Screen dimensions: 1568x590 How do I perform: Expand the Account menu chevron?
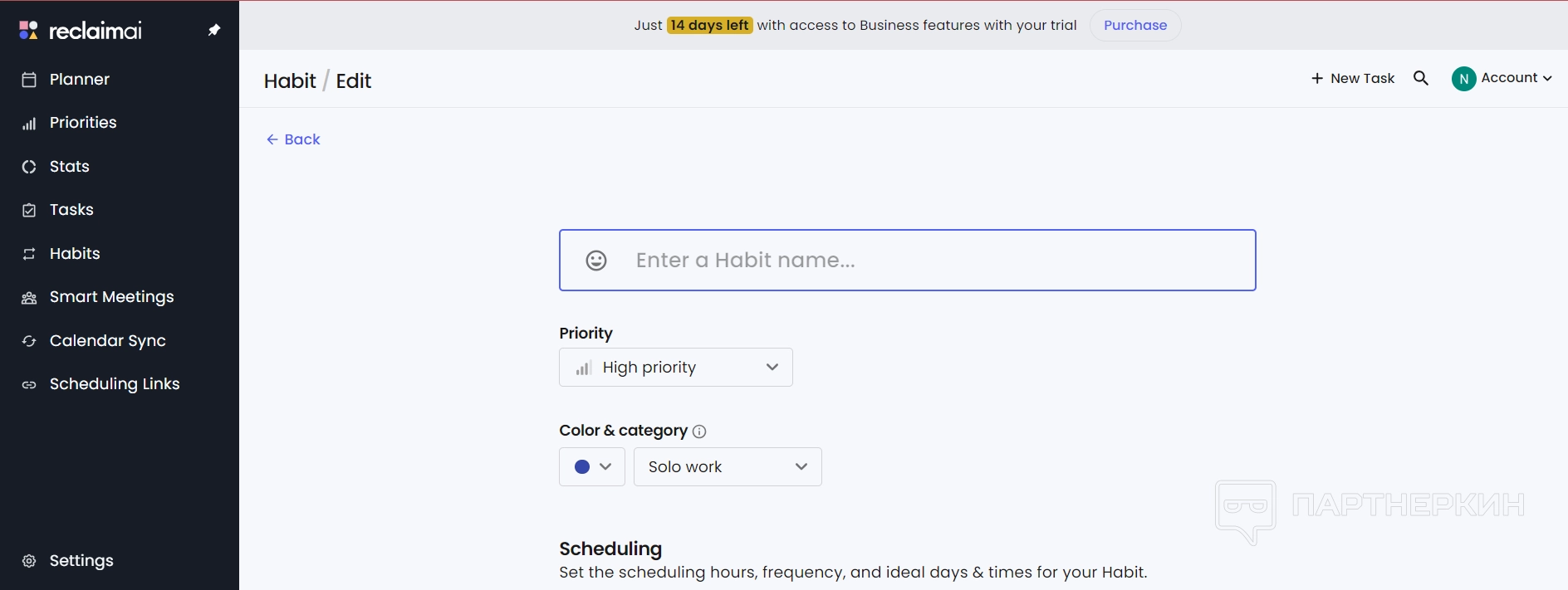click(1547, 79)
